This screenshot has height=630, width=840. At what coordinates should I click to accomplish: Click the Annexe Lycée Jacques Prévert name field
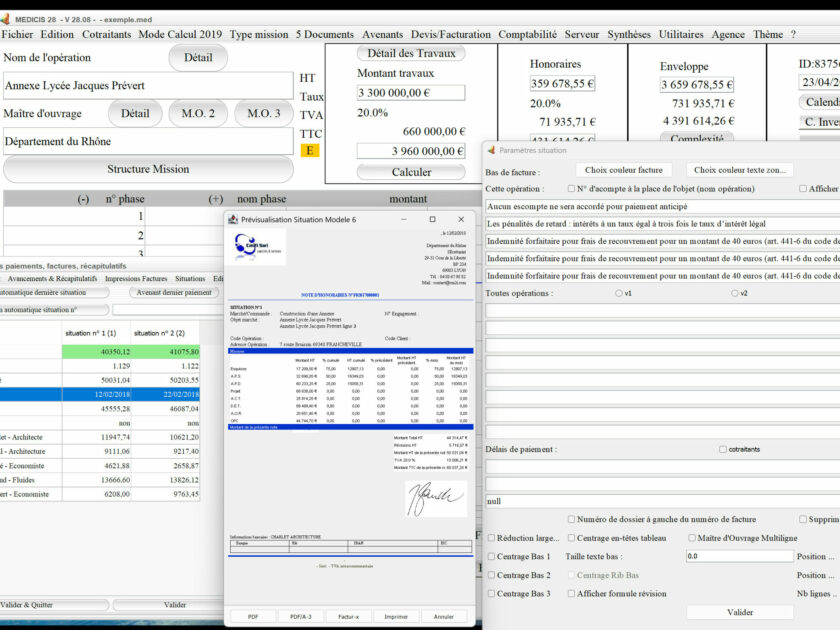pyautogui.click(x=148, y=86)
